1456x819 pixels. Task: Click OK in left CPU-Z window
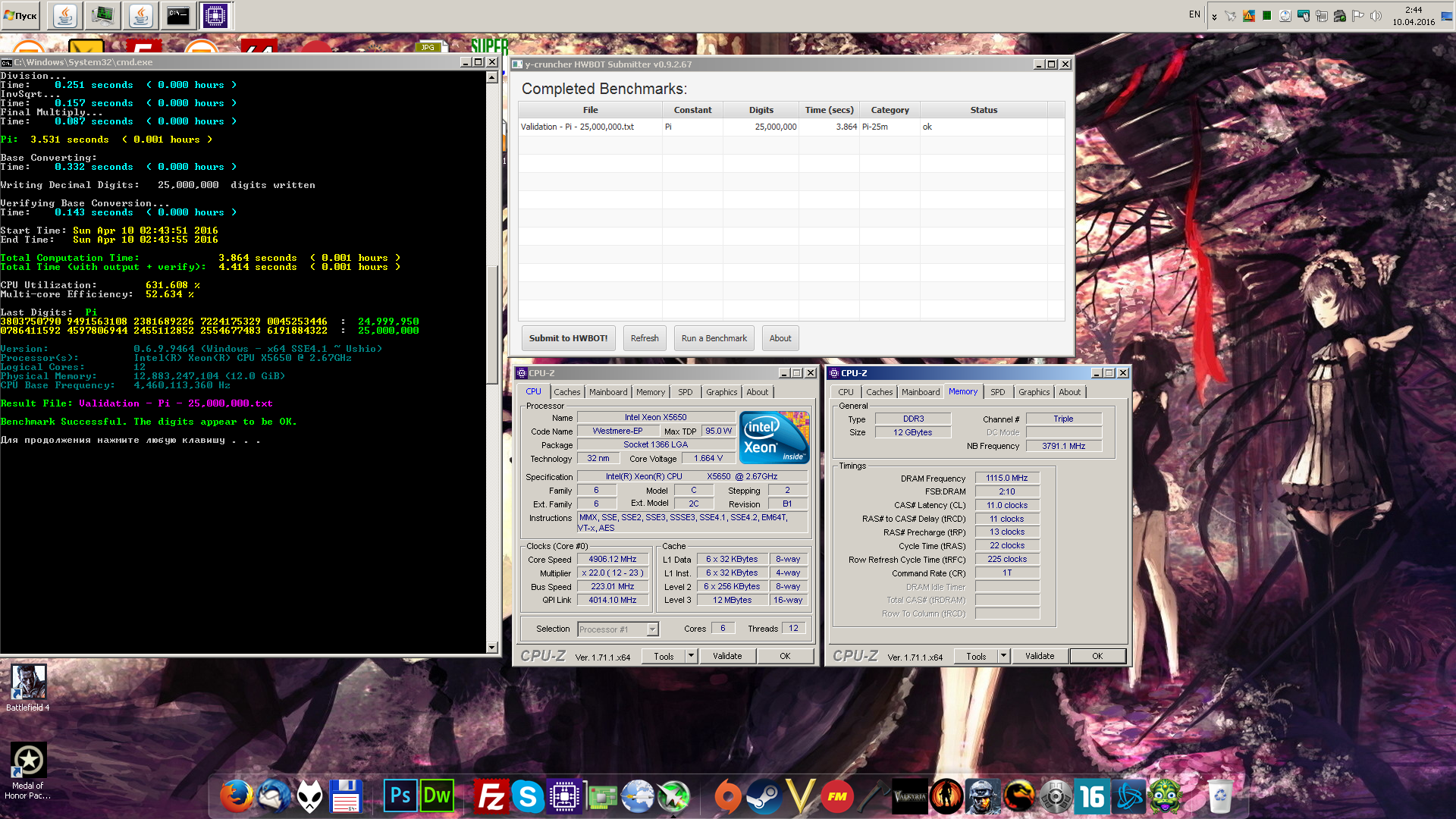coord(785,656)
